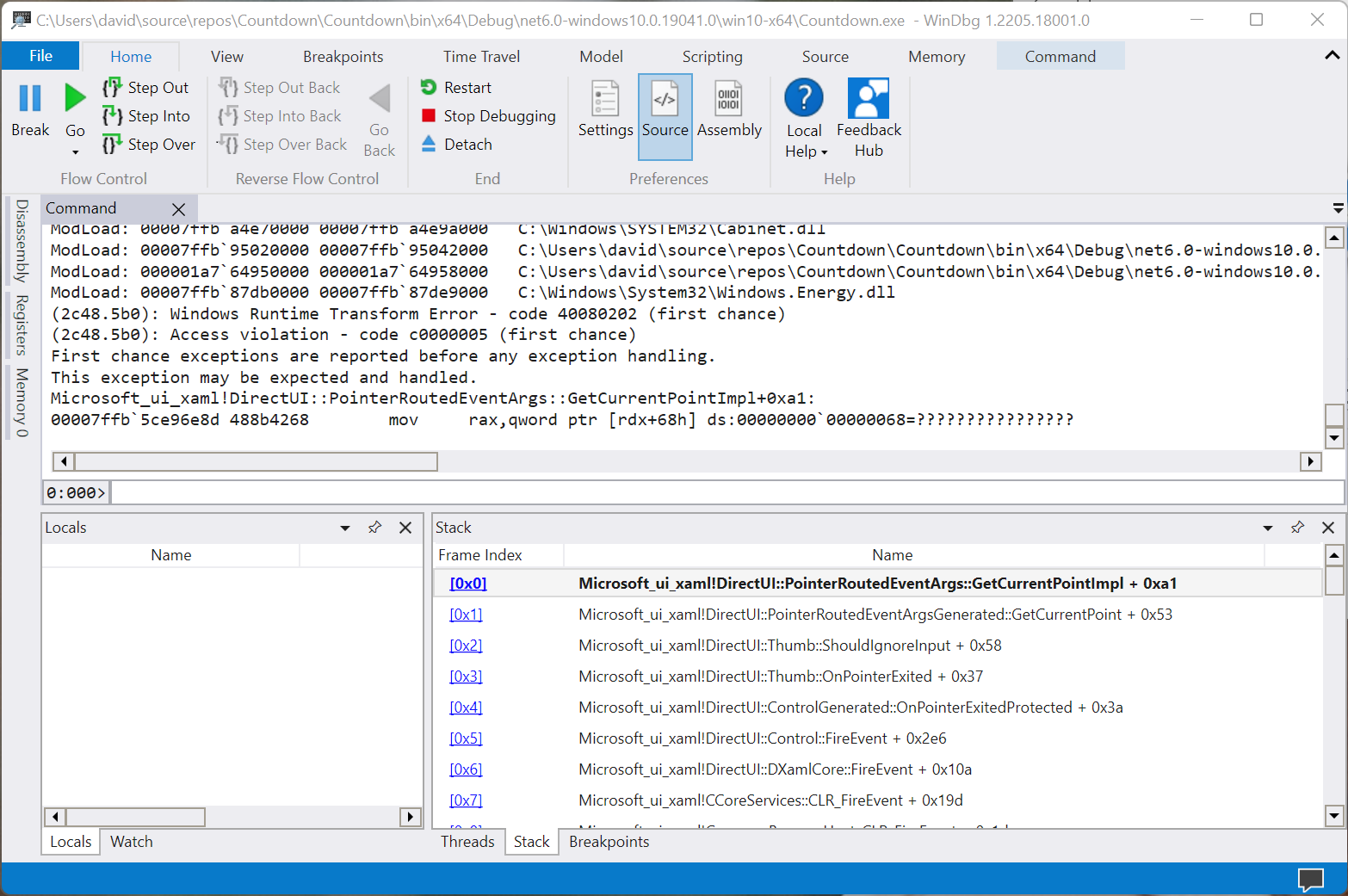
Task: Open stack frame [0x2] for Thumb::ShouldIgnoreInput
Action: pos(466,645)
